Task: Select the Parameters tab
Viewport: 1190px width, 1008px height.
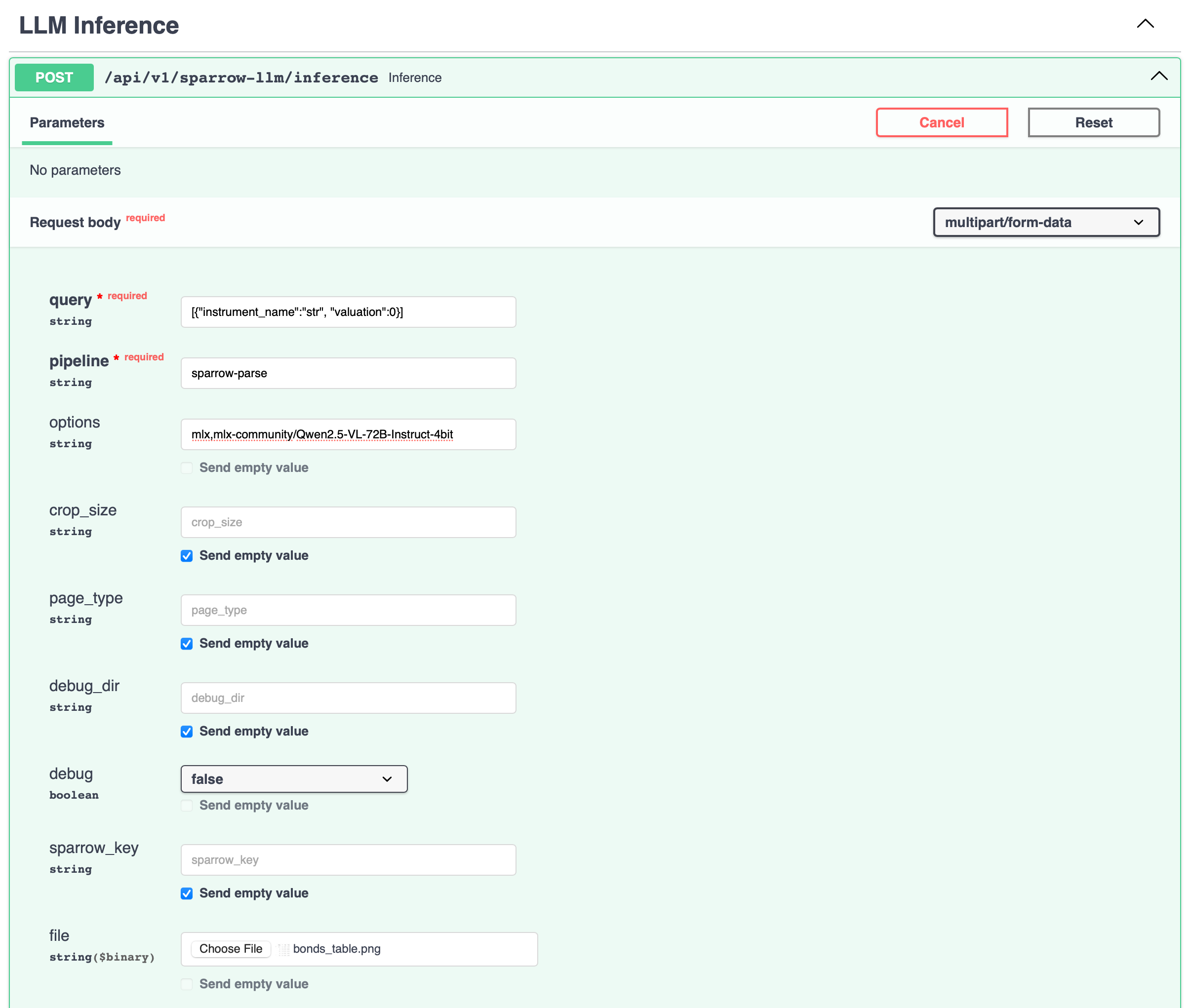Action: click(x=67, y=123)
